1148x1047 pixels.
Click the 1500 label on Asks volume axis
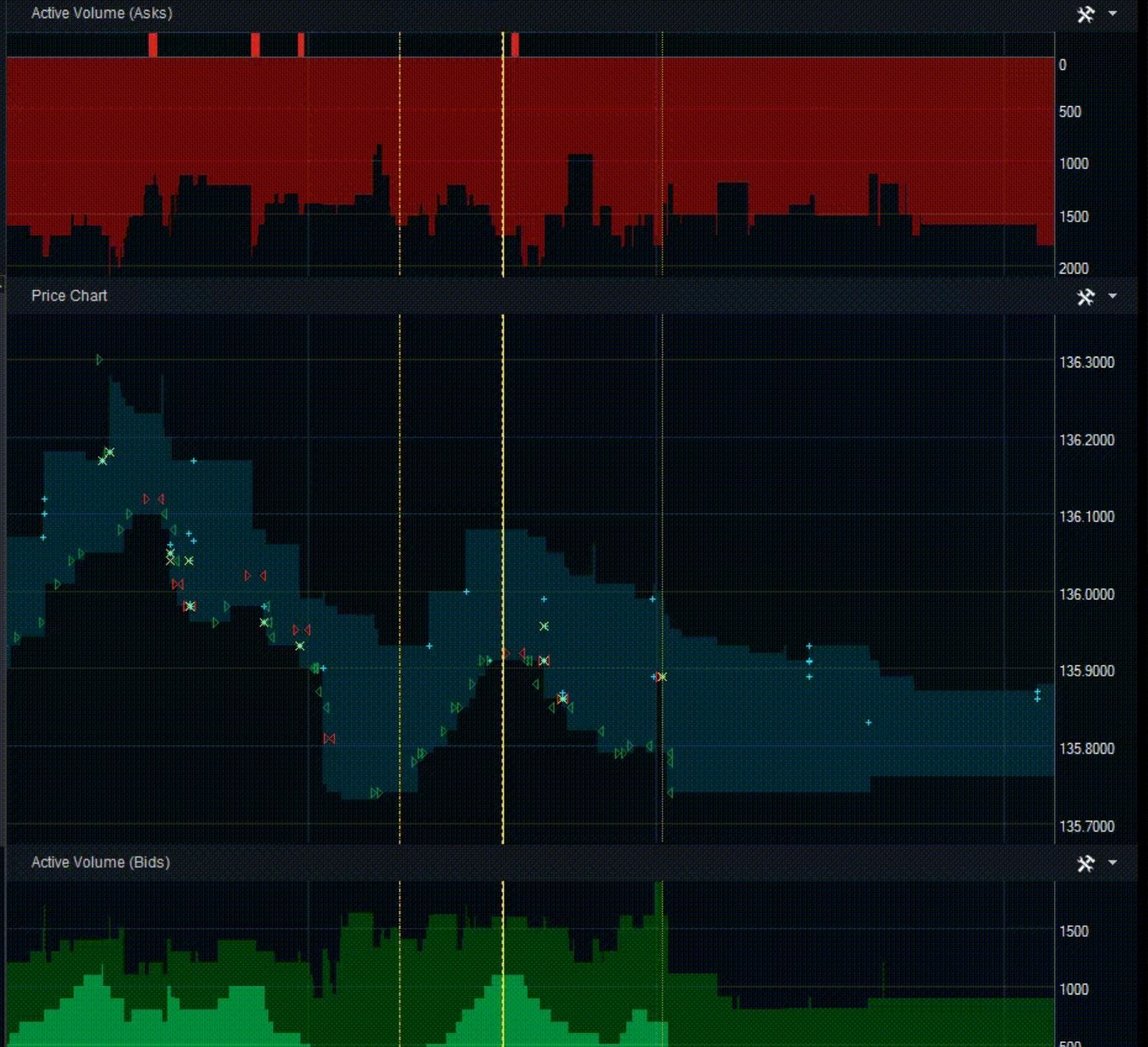(x=1073, y=217)
